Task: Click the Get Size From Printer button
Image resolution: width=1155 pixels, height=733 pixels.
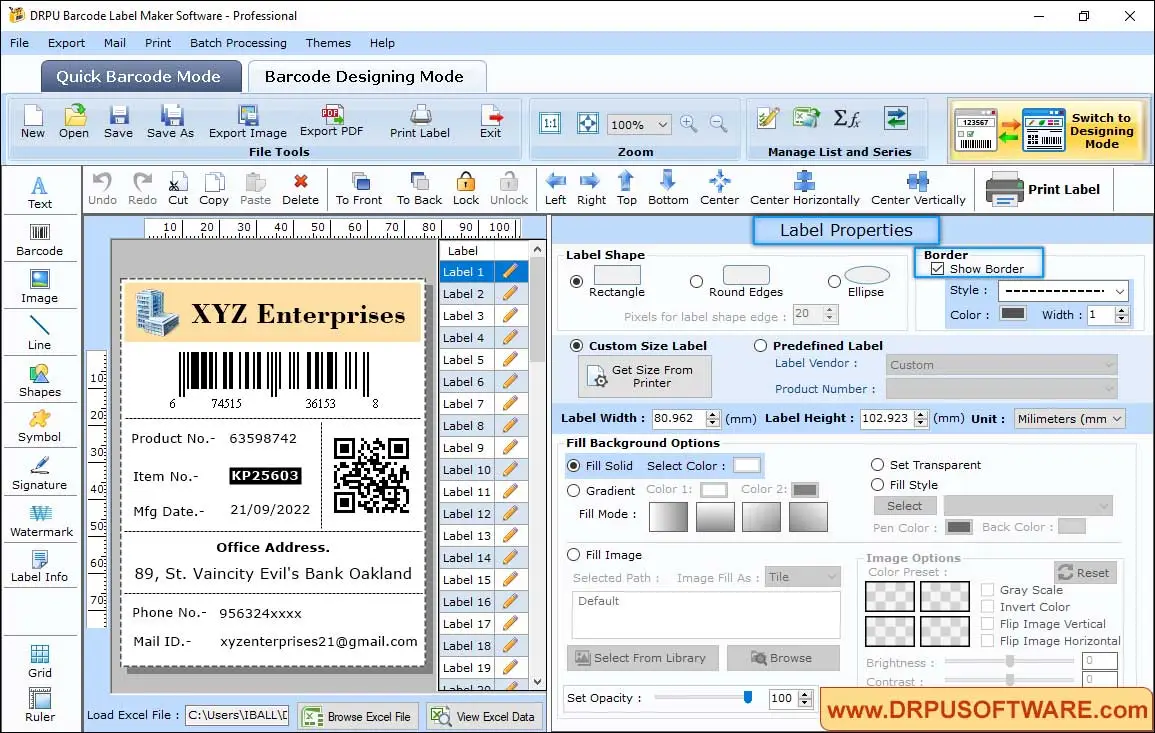Action: pos(644,376)
